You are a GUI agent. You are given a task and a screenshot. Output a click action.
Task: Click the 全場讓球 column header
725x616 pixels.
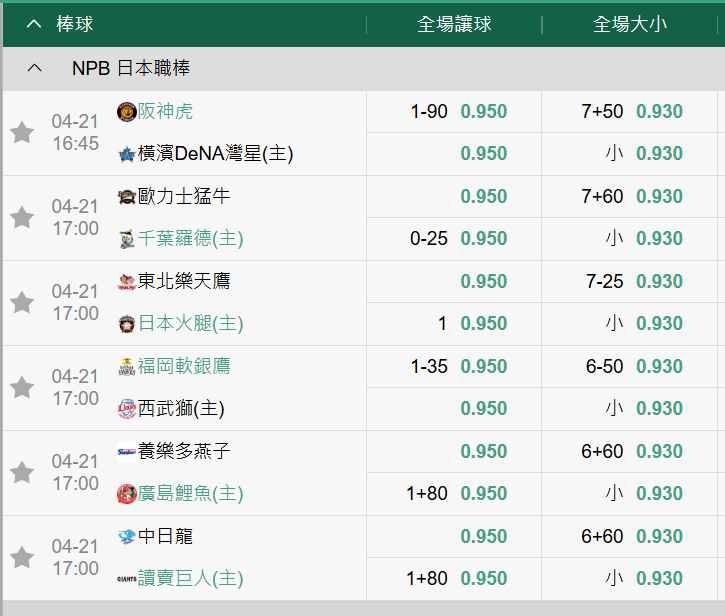(x=454, y=24)
